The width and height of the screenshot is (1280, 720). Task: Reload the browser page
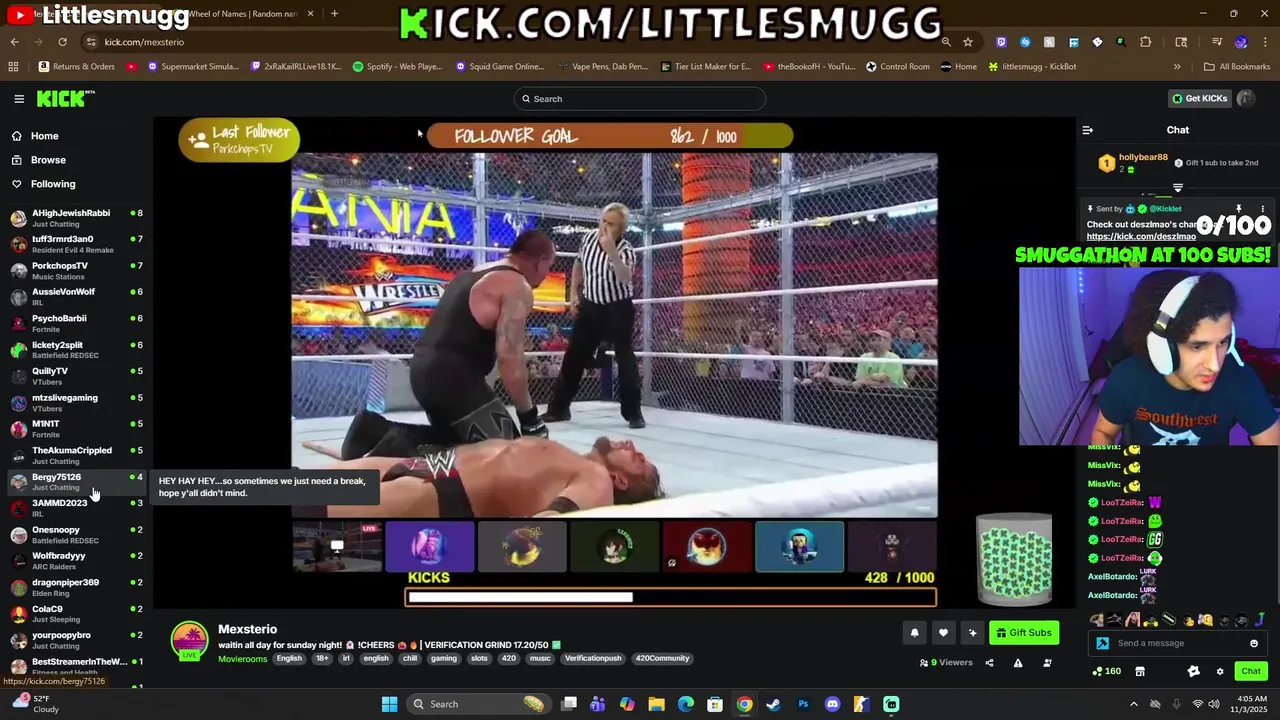pyautogui.click(x=62, y=42)
